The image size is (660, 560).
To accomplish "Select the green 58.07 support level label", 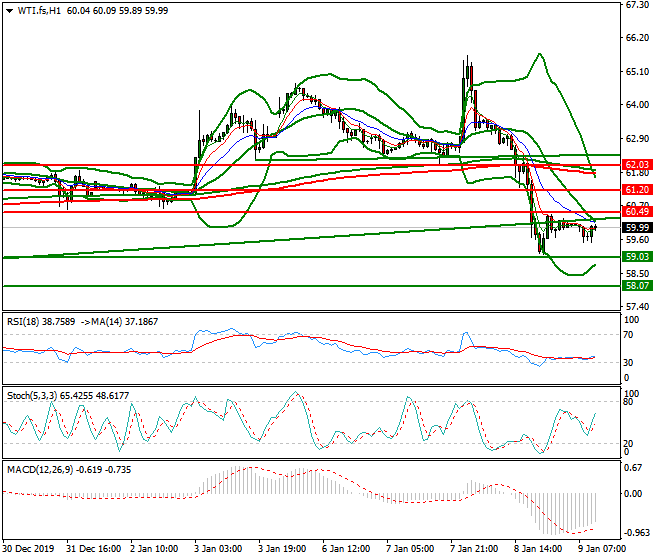I will pos(637,286).
